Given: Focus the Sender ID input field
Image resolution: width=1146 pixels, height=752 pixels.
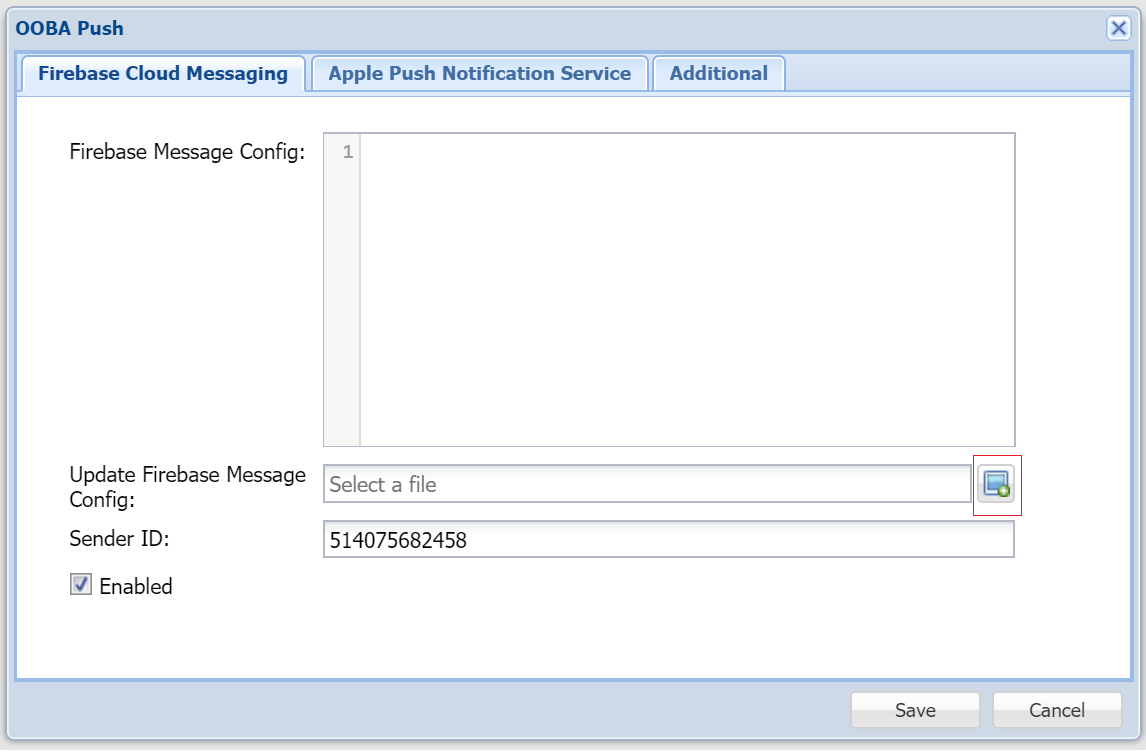Looking at the screenshot, I should click(x=668, y=541).
